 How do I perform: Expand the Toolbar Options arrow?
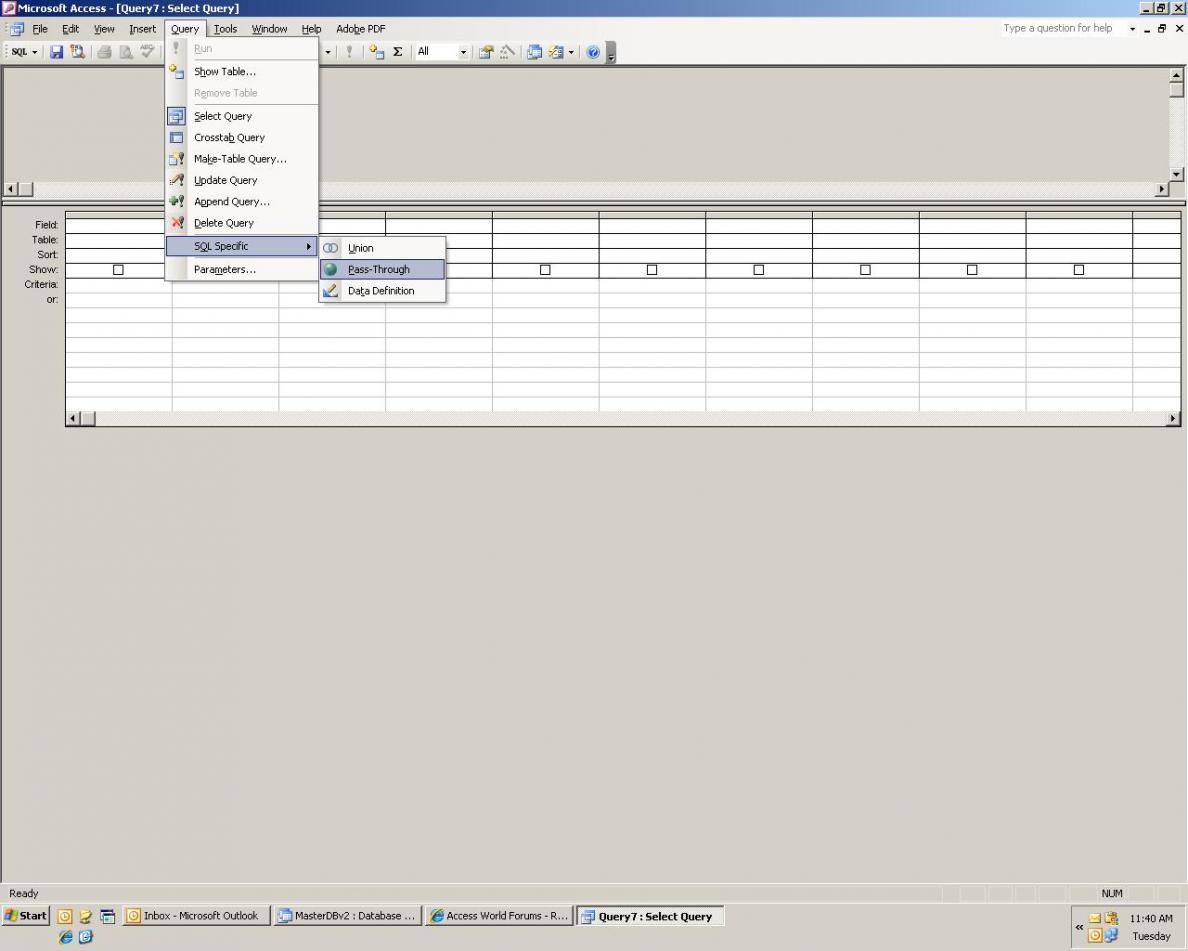pos(611,52)
